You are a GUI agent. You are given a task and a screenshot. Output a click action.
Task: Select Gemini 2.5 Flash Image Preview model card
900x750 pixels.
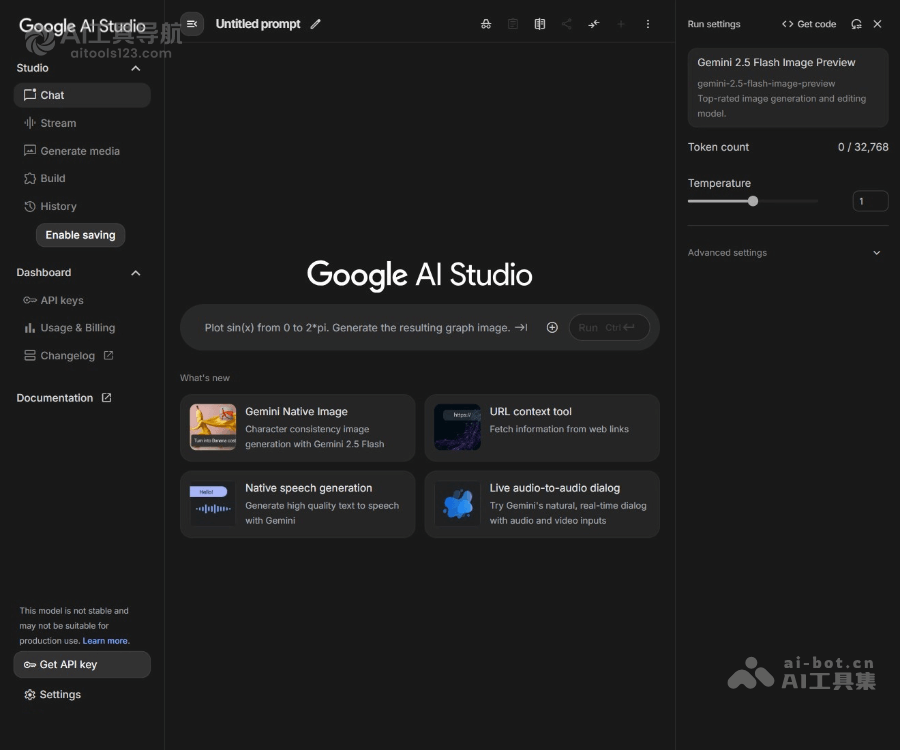(x=788, y=87)
